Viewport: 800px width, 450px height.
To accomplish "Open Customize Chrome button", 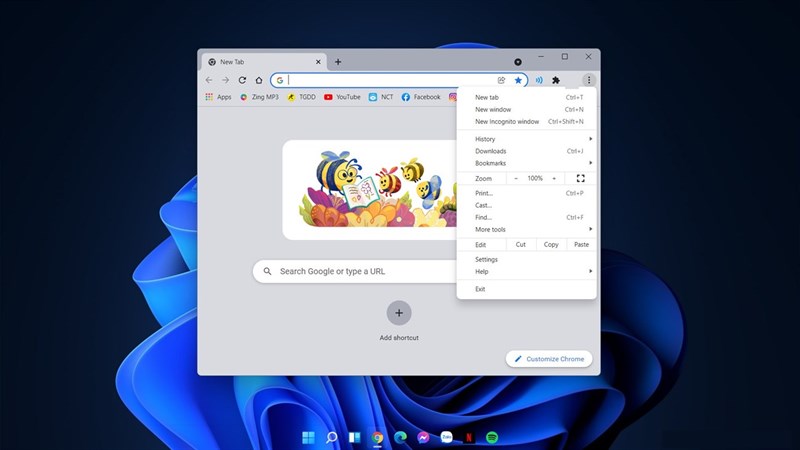I will pyautogui.click(x=549, y=359).
